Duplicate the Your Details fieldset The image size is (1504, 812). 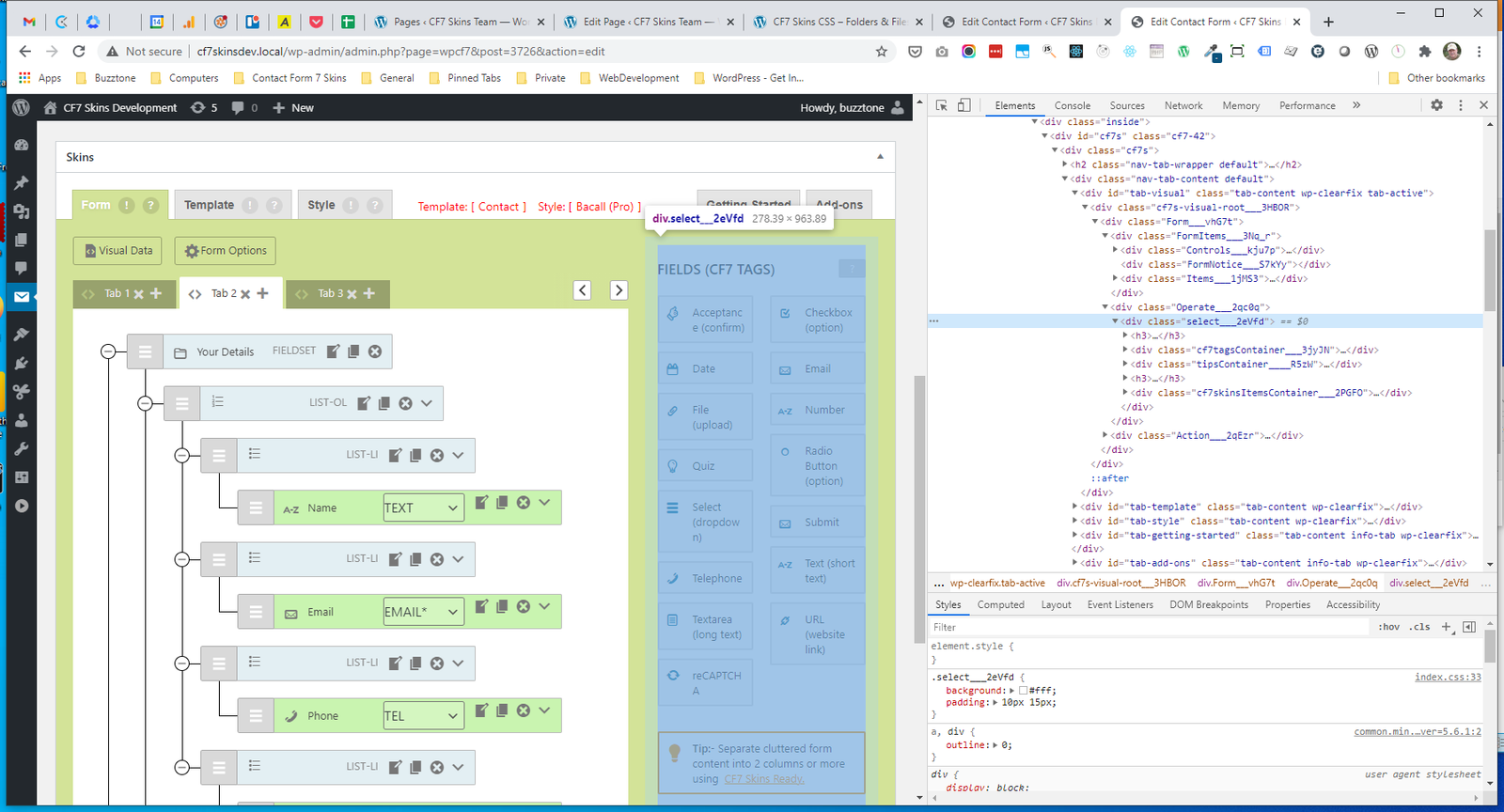coord(353,351)
